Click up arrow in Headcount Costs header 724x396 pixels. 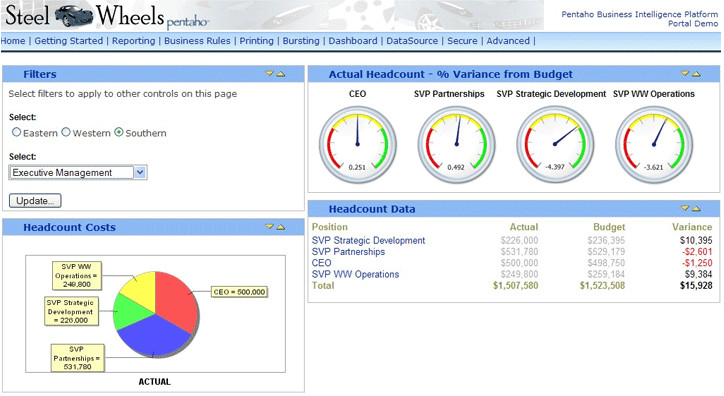tap(281, 227)
